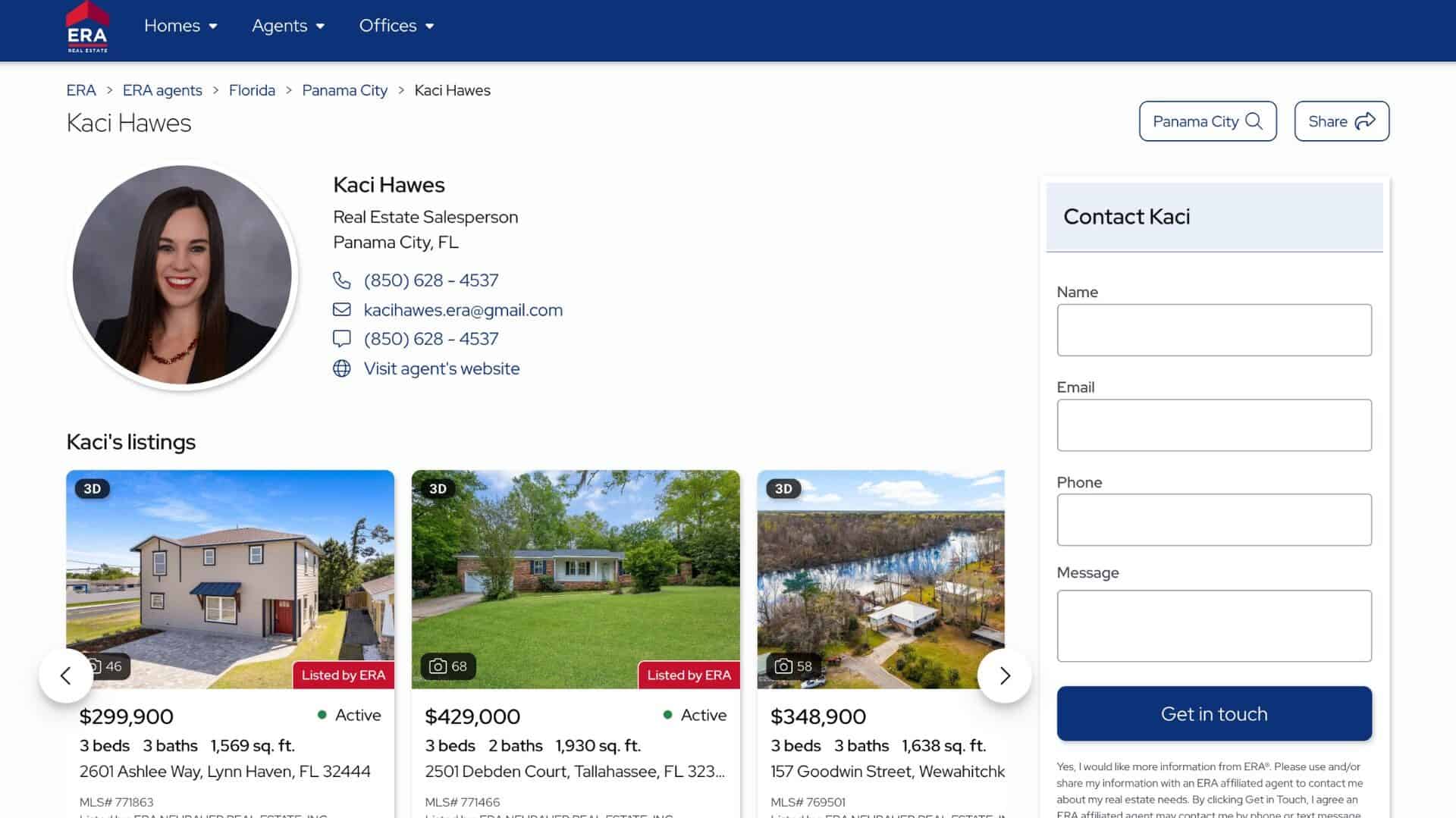
Task: Open the Agents dropdown menu
Action: 288,26
